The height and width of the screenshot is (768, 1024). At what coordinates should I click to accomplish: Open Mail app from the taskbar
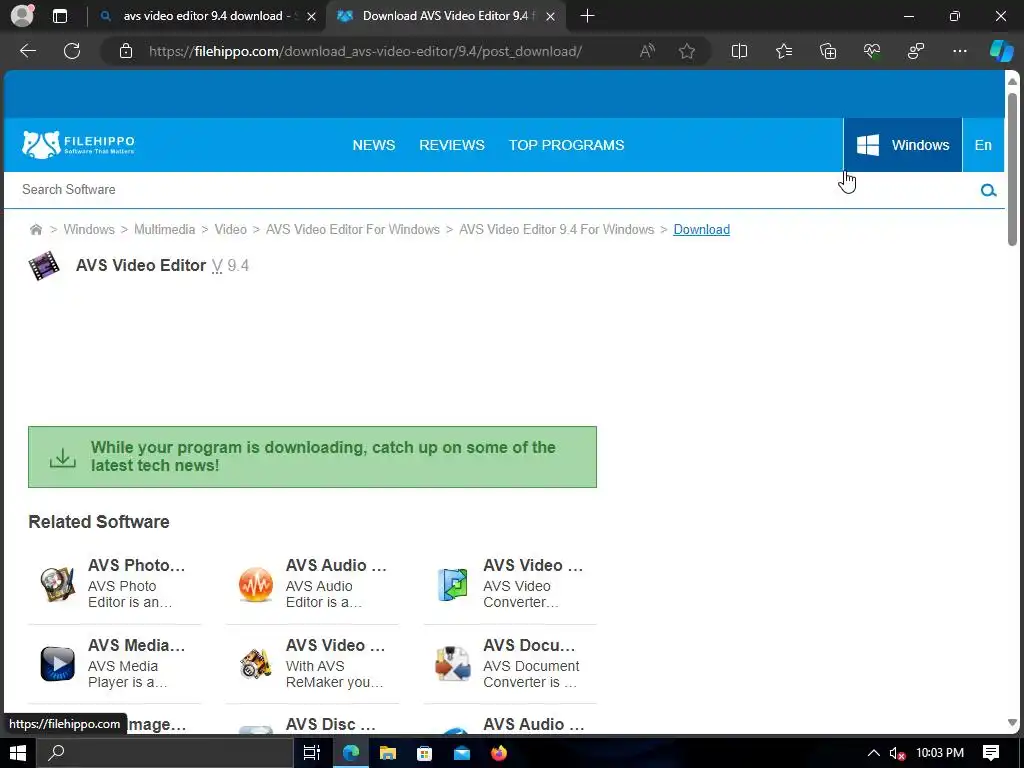[462, 753]
